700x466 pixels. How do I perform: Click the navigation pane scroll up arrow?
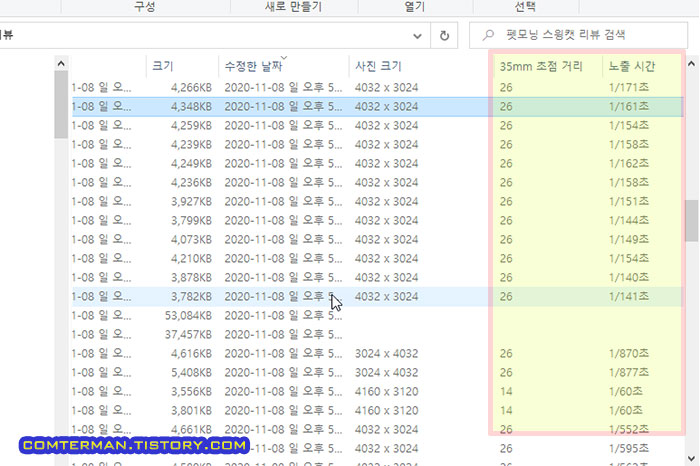[61, 64]
